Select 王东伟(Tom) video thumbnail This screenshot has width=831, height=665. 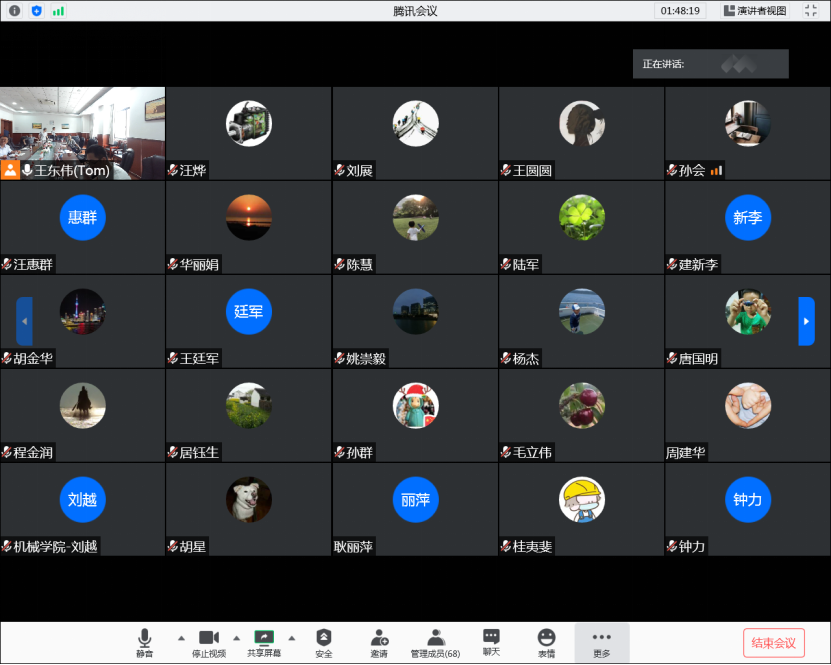click(x=83, y=132)
